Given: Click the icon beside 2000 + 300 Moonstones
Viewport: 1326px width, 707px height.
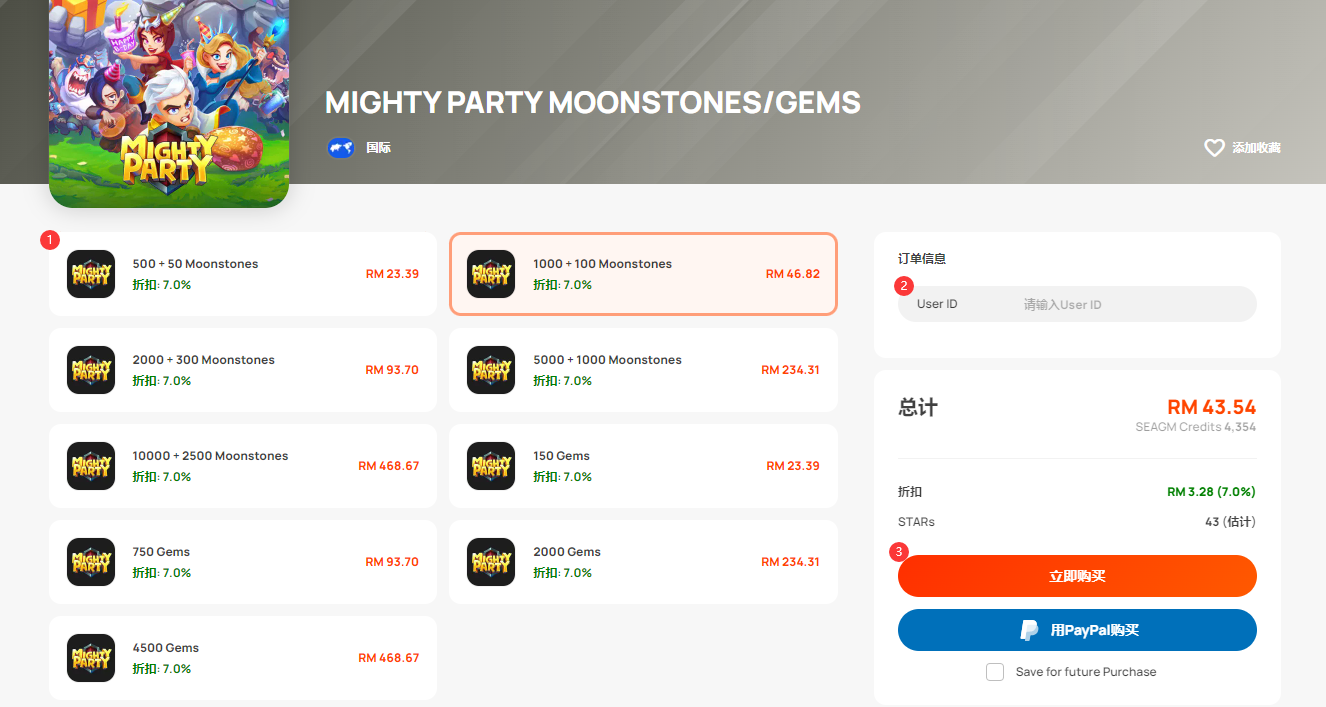Looking at the screenshot, I should click(91, 370).
